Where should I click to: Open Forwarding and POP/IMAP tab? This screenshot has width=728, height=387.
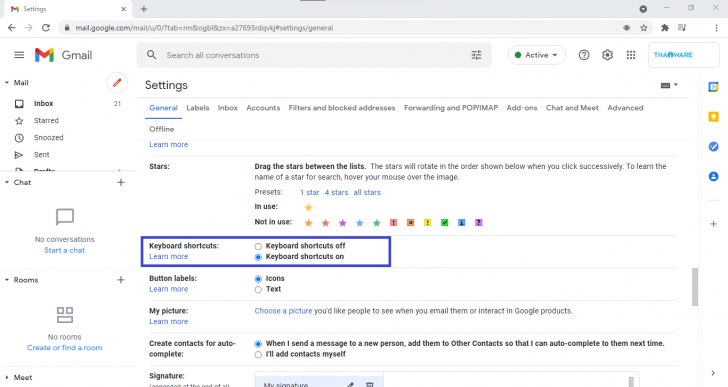(451, 108)
